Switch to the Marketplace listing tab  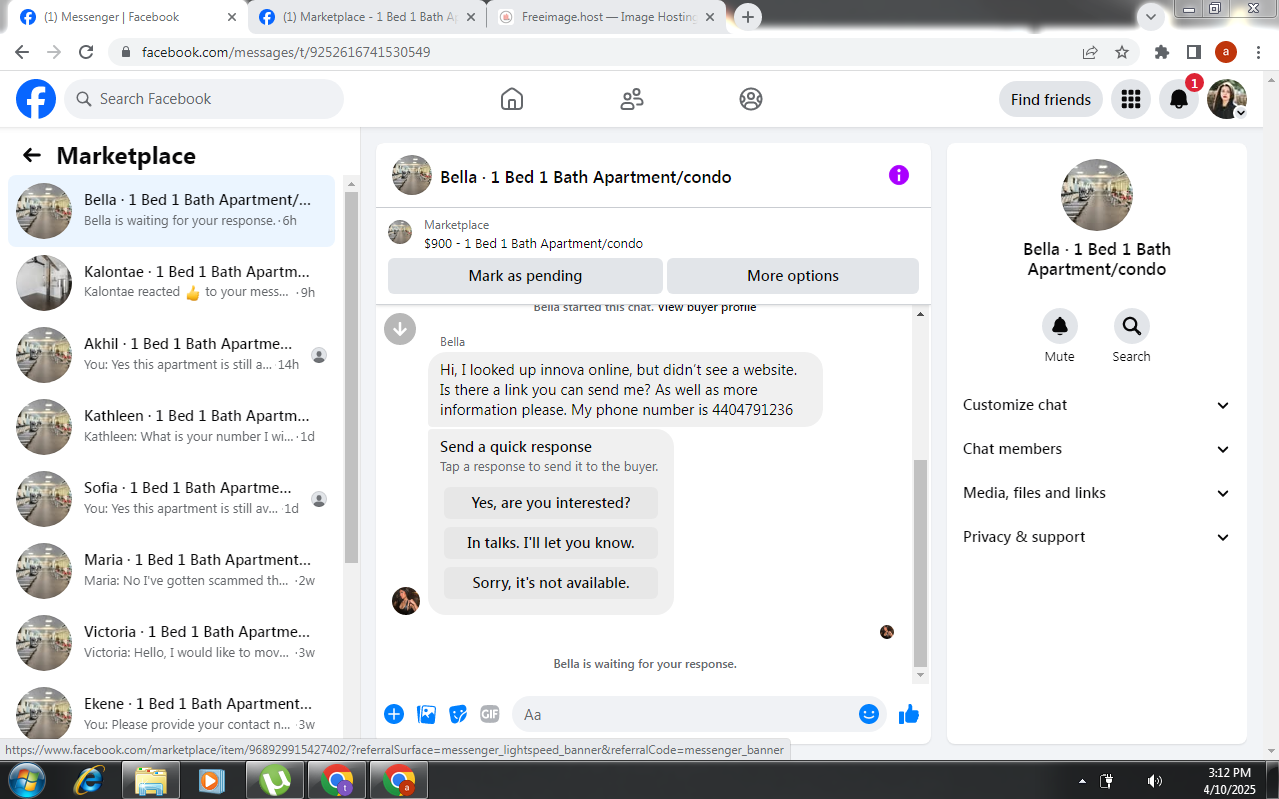(366, 17)
